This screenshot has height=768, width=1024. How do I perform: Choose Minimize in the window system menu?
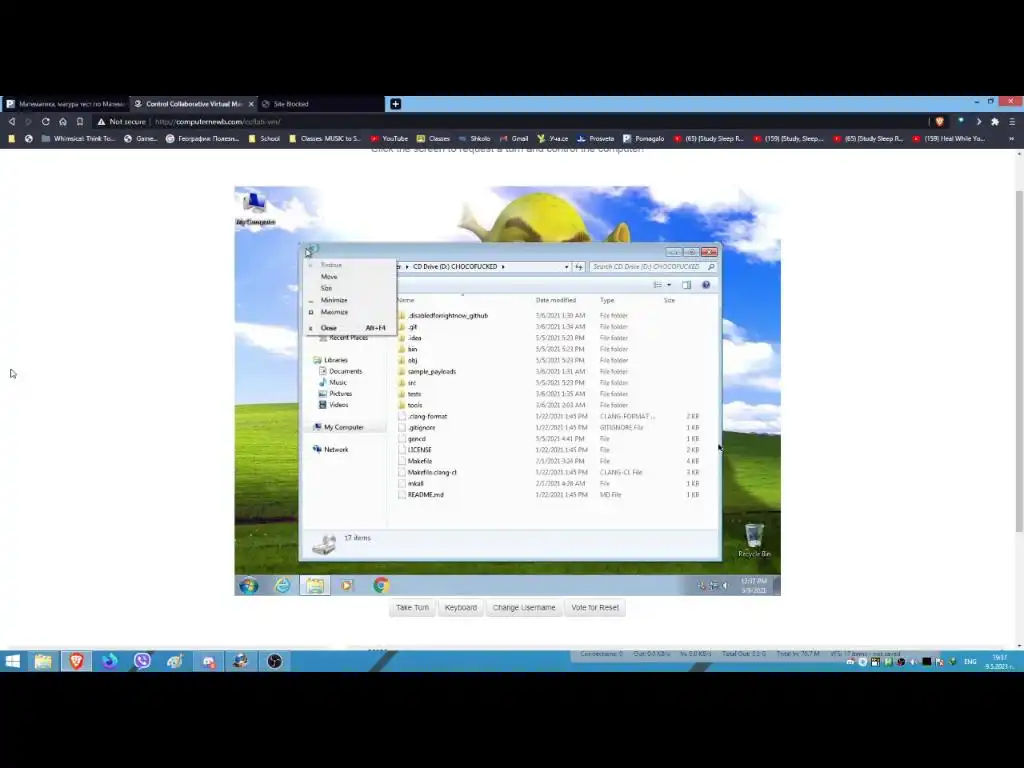pyautogui.click(x=334, y=300)
